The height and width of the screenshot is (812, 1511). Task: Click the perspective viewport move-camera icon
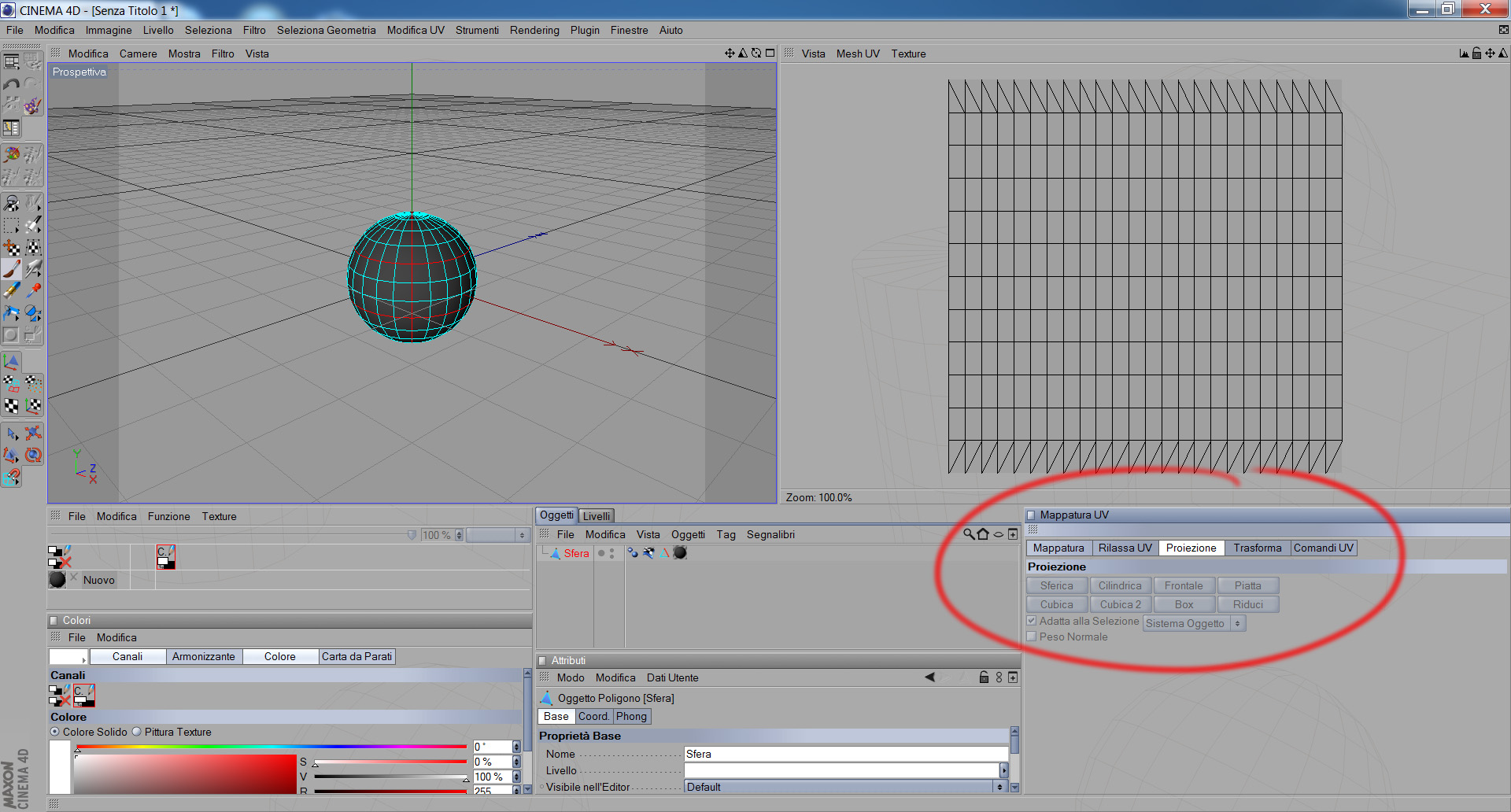point(730,54)
